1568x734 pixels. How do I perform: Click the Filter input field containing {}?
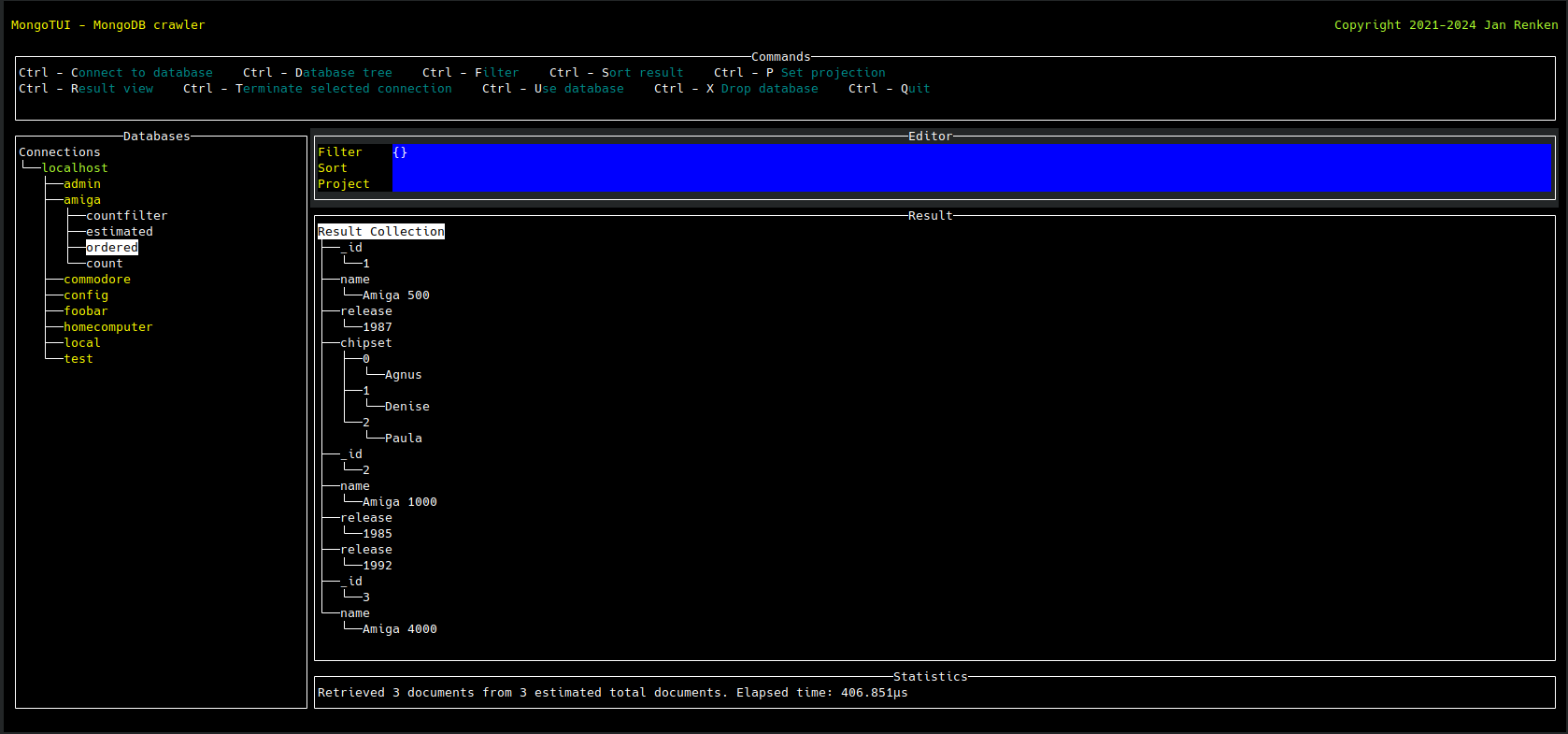972,152
